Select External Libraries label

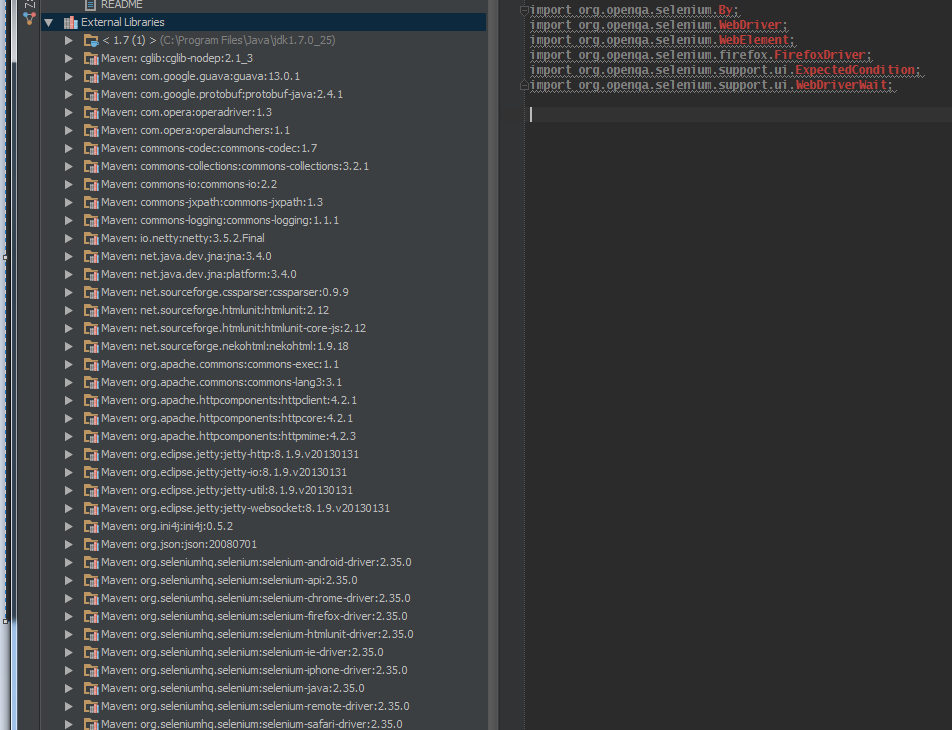123,22
